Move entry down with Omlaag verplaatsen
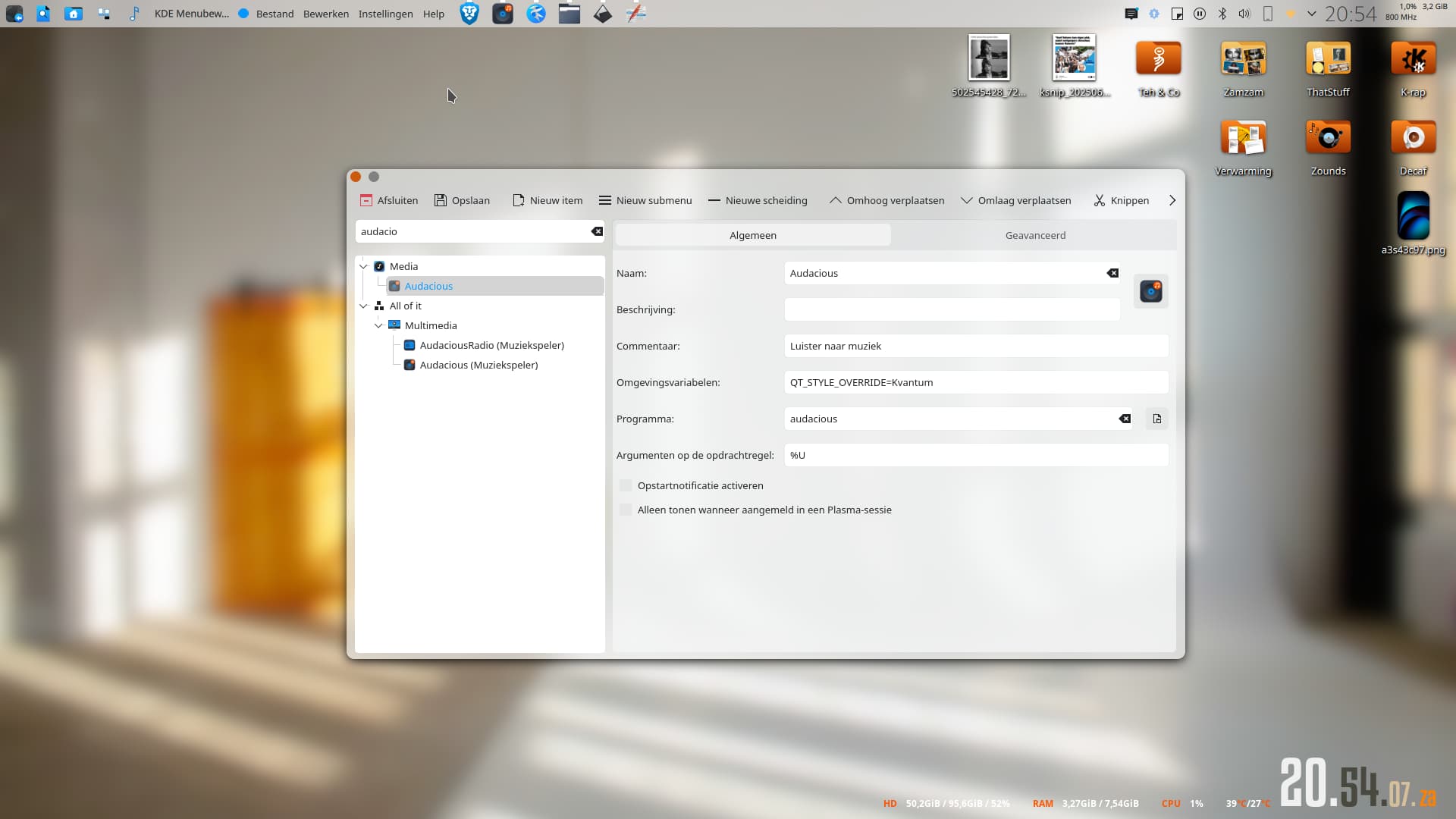The width and height of the screenshot is (1456, 819). pos(1016,200)
